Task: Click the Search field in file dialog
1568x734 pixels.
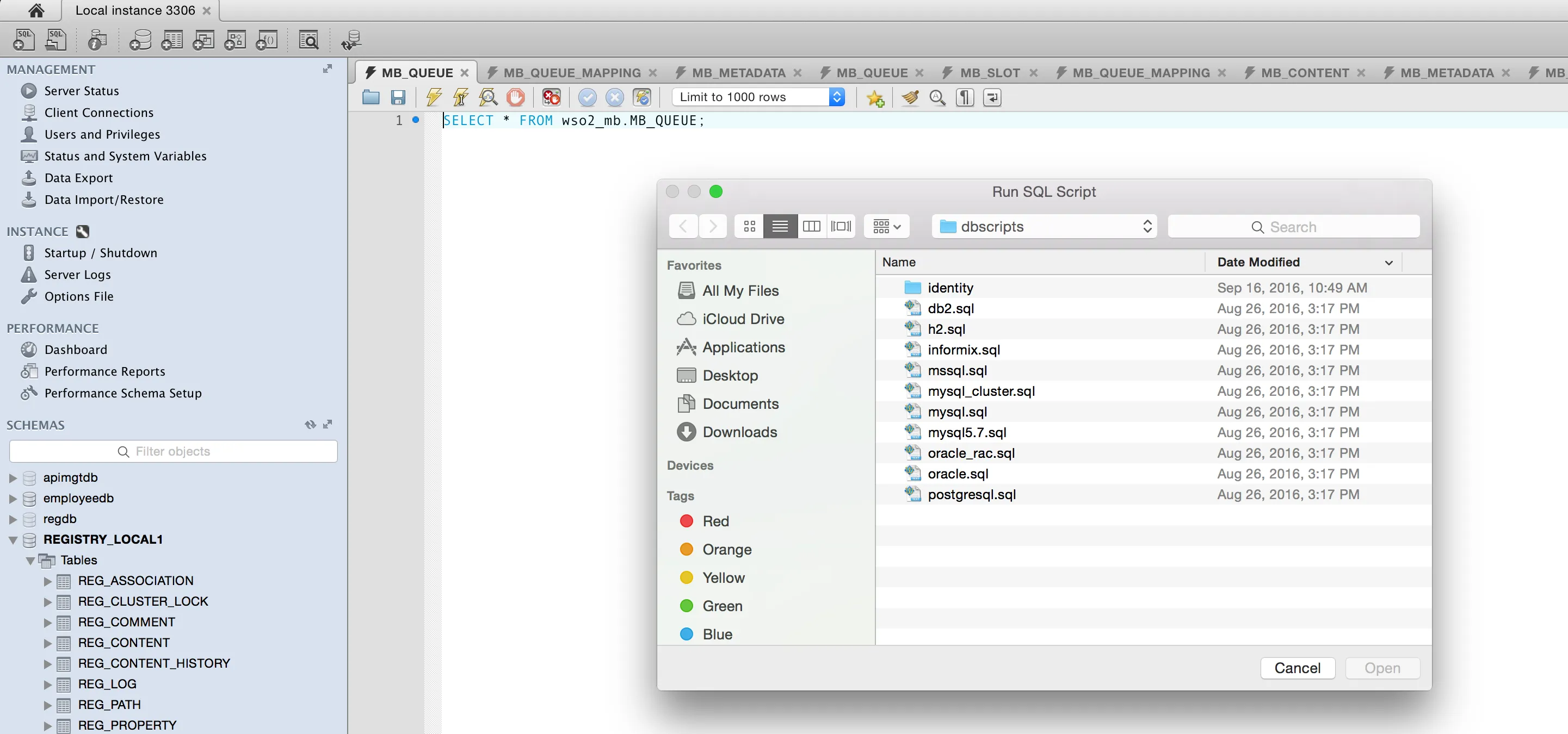Action: coord(1293,227)
